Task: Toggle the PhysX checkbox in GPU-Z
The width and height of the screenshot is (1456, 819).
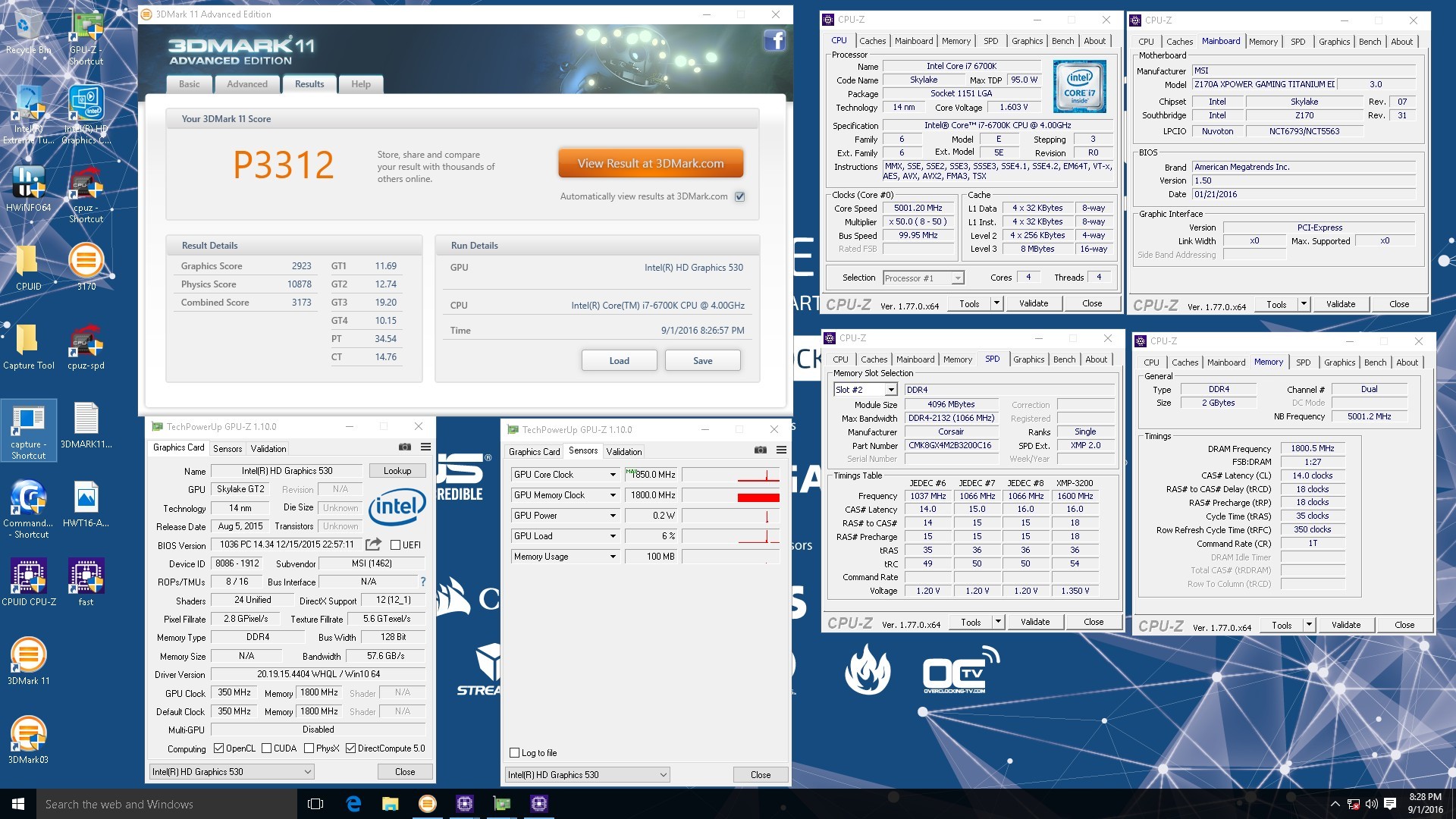Action: 309,748
